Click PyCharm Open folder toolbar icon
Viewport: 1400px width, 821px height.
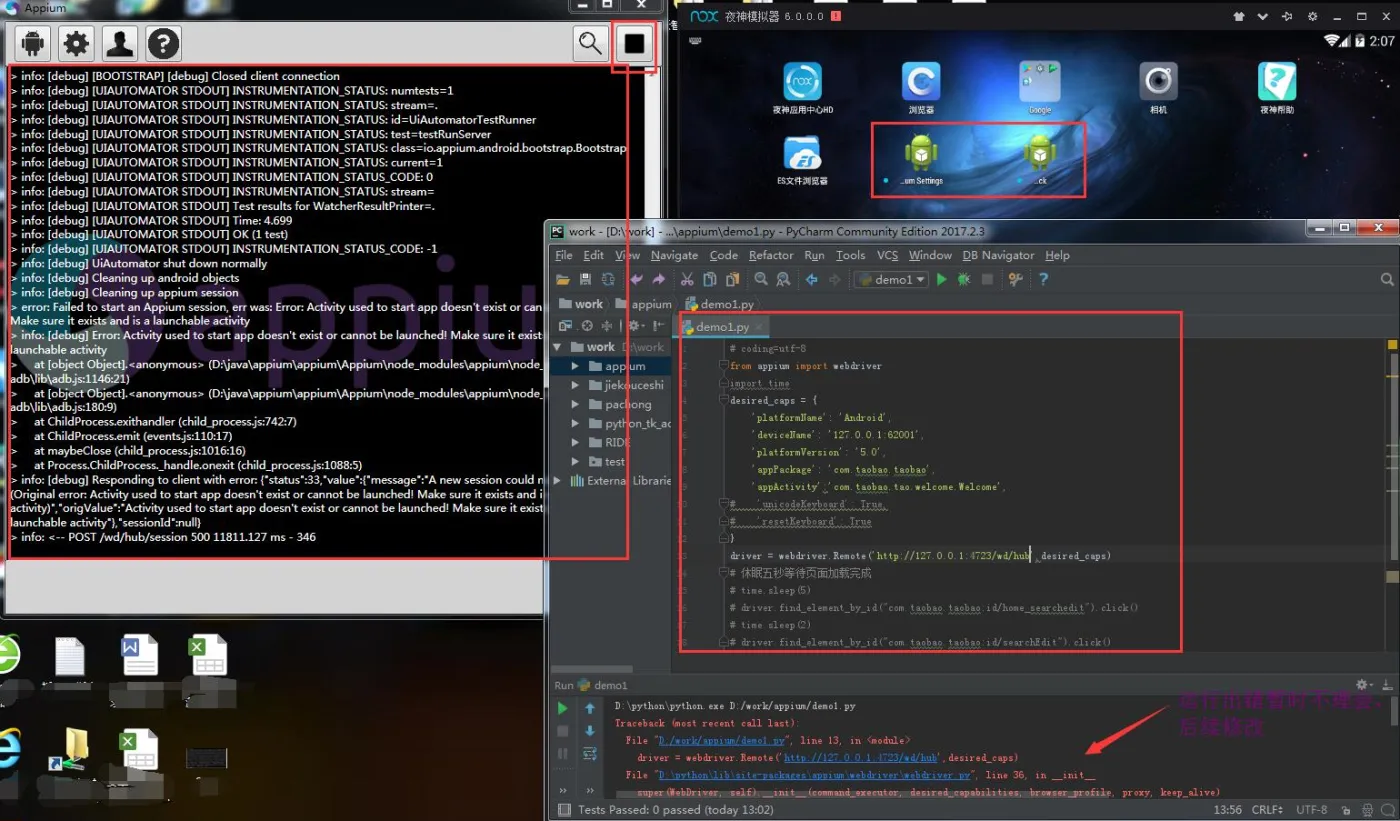coord(563,280)
